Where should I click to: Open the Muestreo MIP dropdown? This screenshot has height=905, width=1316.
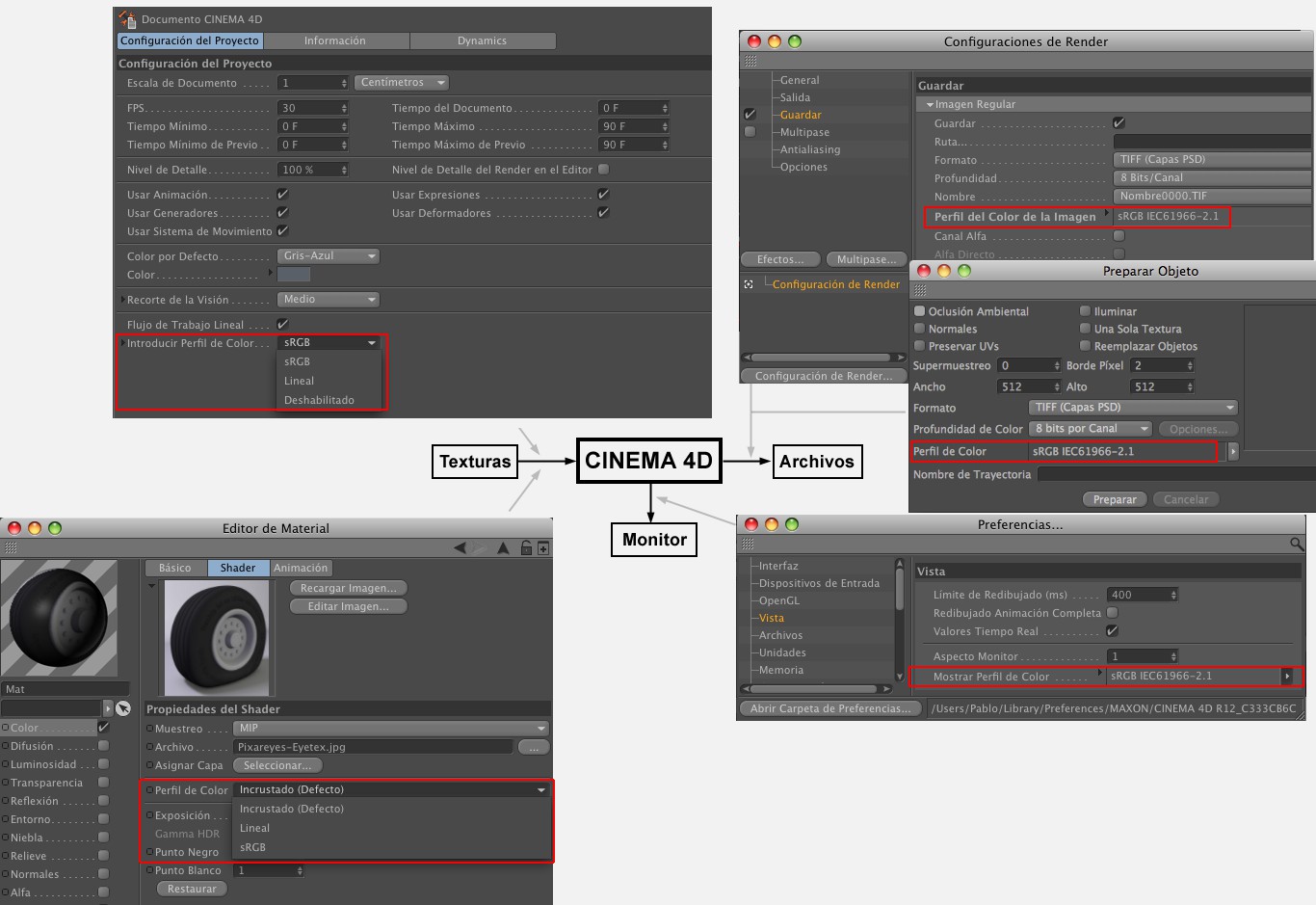(x=391, y=729)
